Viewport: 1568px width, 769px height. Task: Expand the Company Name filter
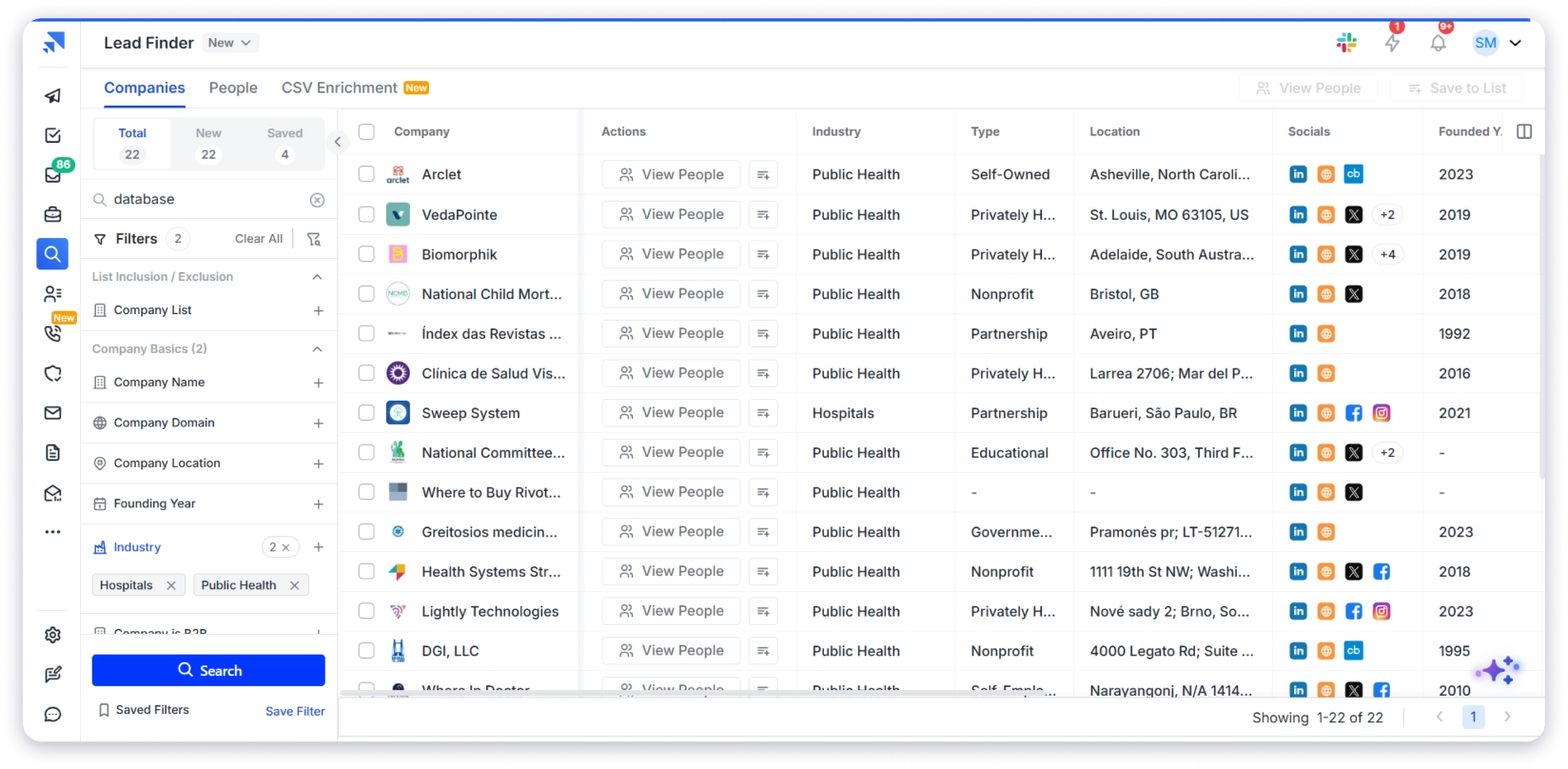(x=319, y=383)
